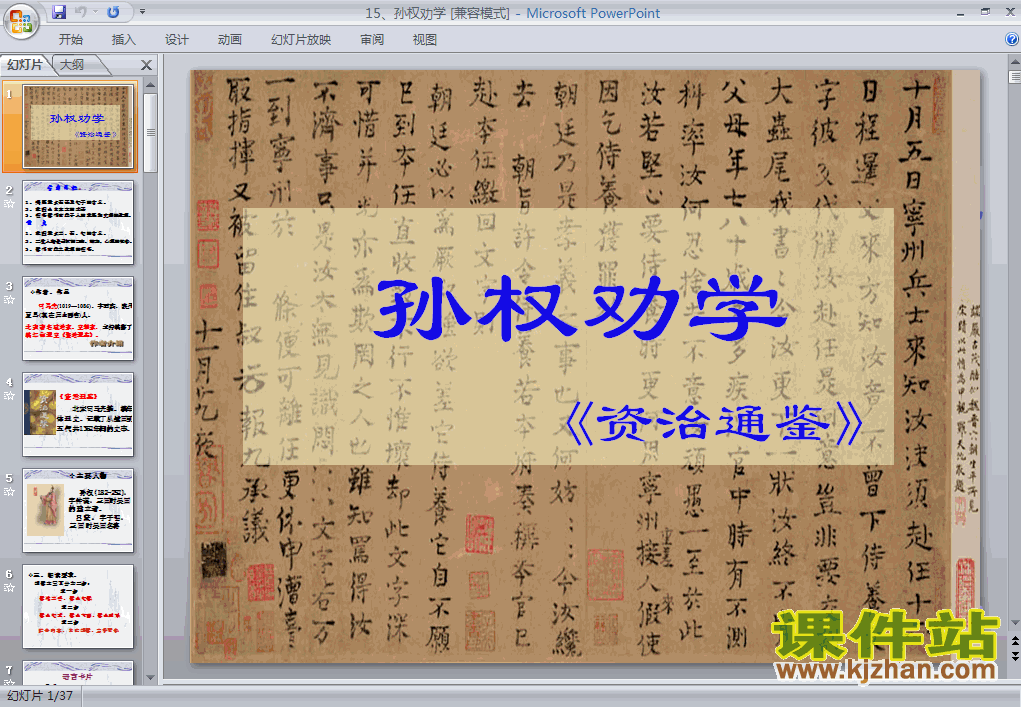Screen dimensions: 1021x707
Task: Click thumbnail pane scroll-up arrow
Action: (150, 85)
